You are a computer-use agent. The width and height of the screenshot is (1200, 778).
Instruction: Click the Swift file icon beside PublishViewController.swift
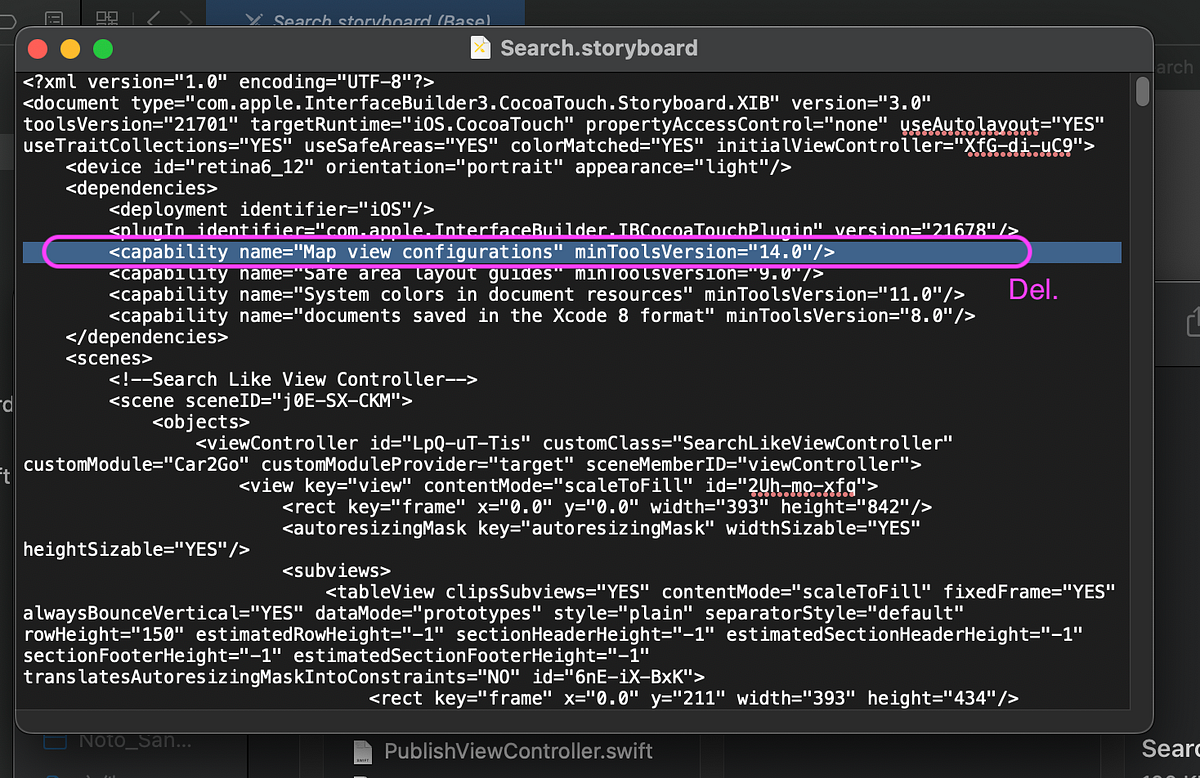click(x=361, y=751)
